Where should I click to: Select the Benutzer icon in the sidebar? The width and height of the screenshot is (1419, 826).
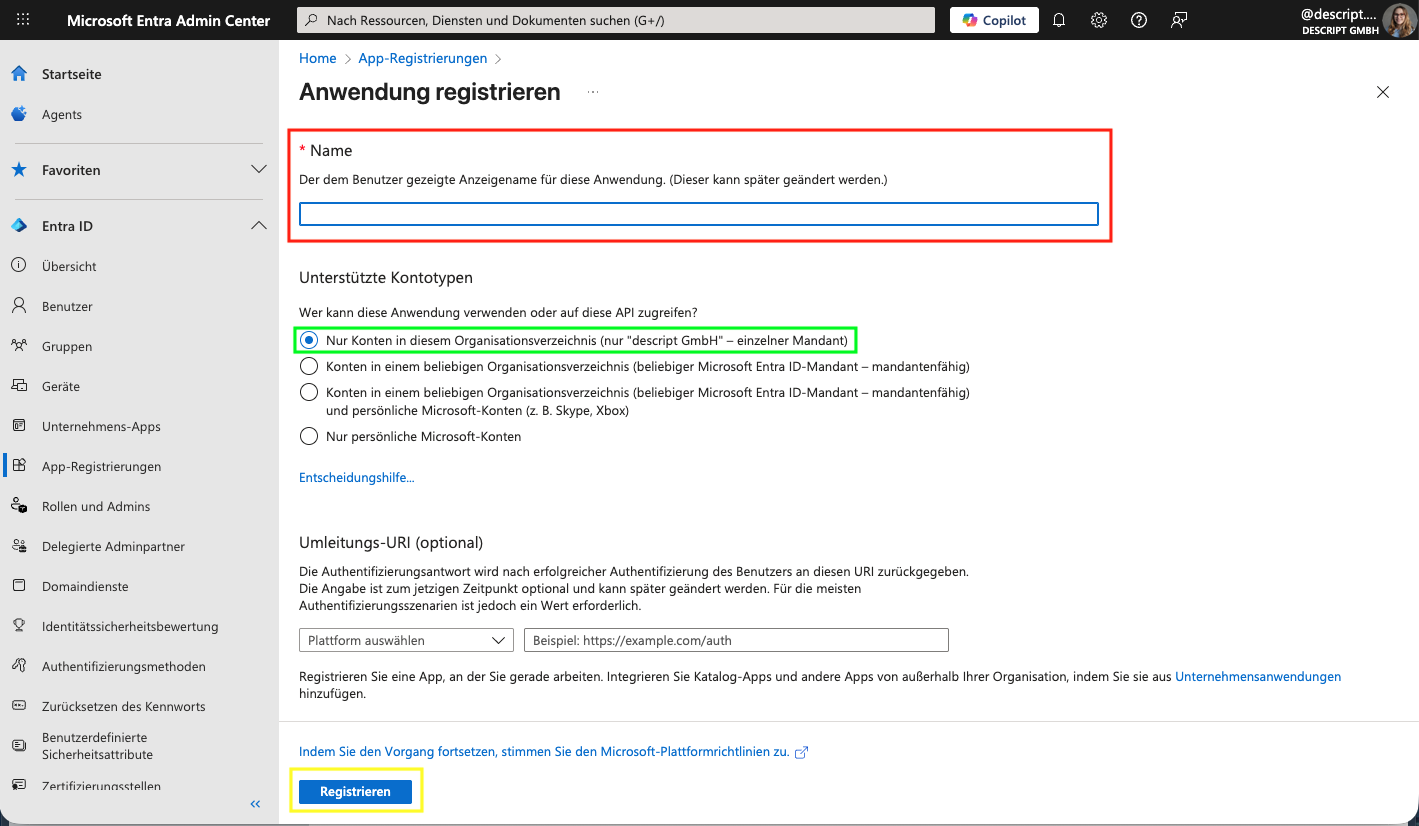(19, 306)
